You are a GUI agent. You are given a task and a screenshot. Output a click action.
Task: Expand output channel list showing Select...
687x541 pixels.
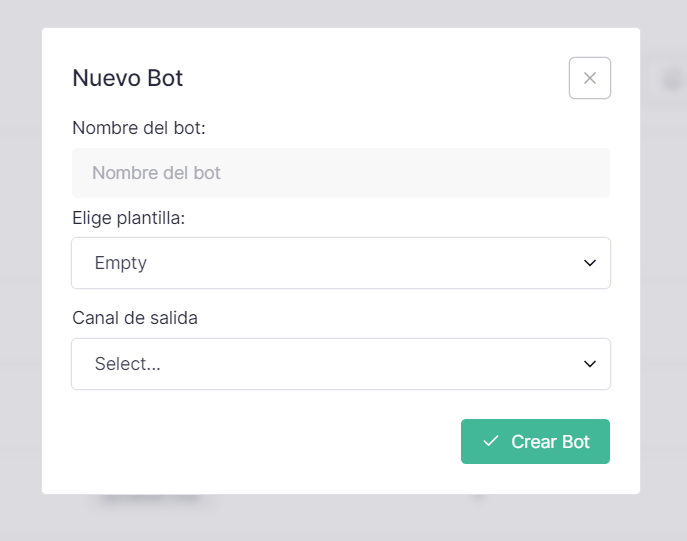coord(341,364)
